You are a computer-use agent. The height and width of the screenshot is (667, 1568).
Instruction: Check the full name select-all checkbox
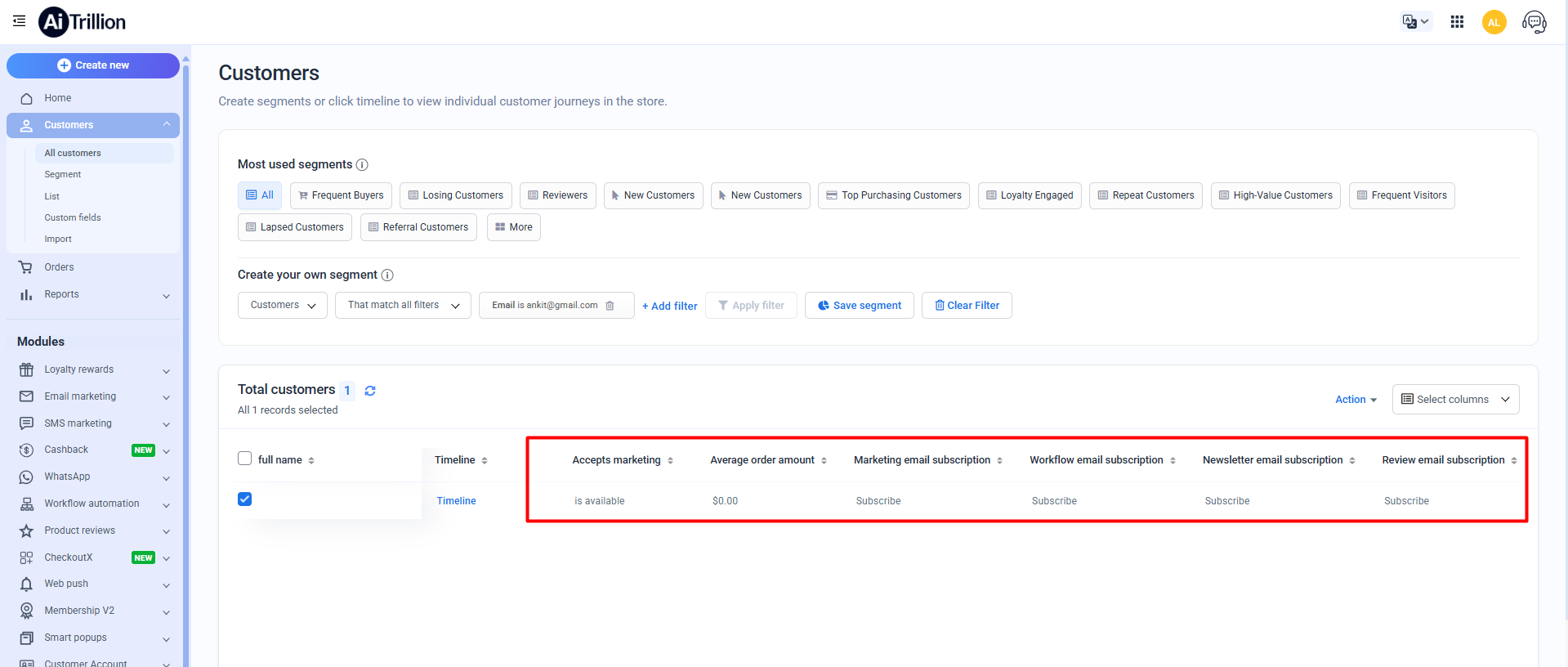[244, 459]
